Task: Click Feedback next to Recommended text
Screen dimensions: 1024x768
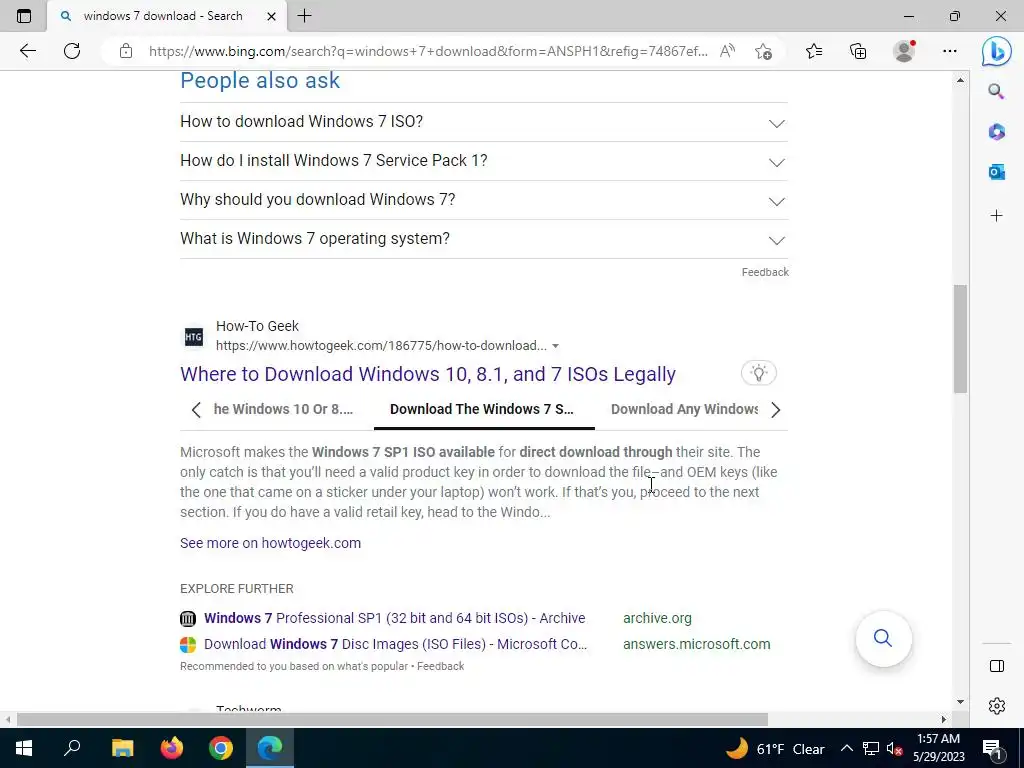Action: pyautogui.click(x=440, y=666)
